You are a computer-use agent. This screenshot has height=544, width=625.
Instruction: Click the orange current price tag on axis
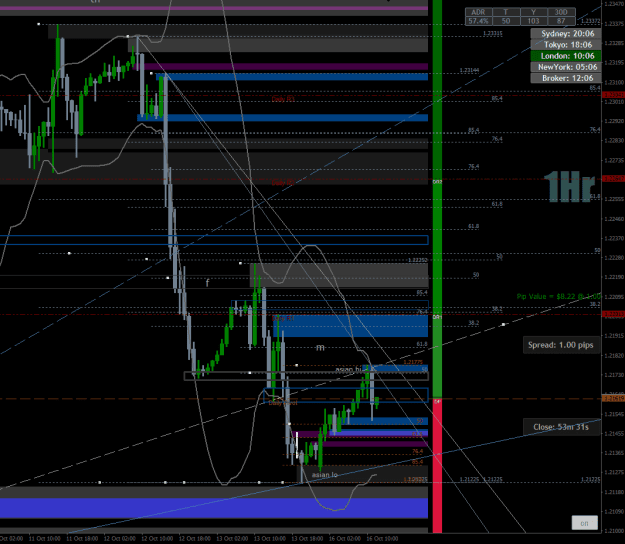point(613,399)
